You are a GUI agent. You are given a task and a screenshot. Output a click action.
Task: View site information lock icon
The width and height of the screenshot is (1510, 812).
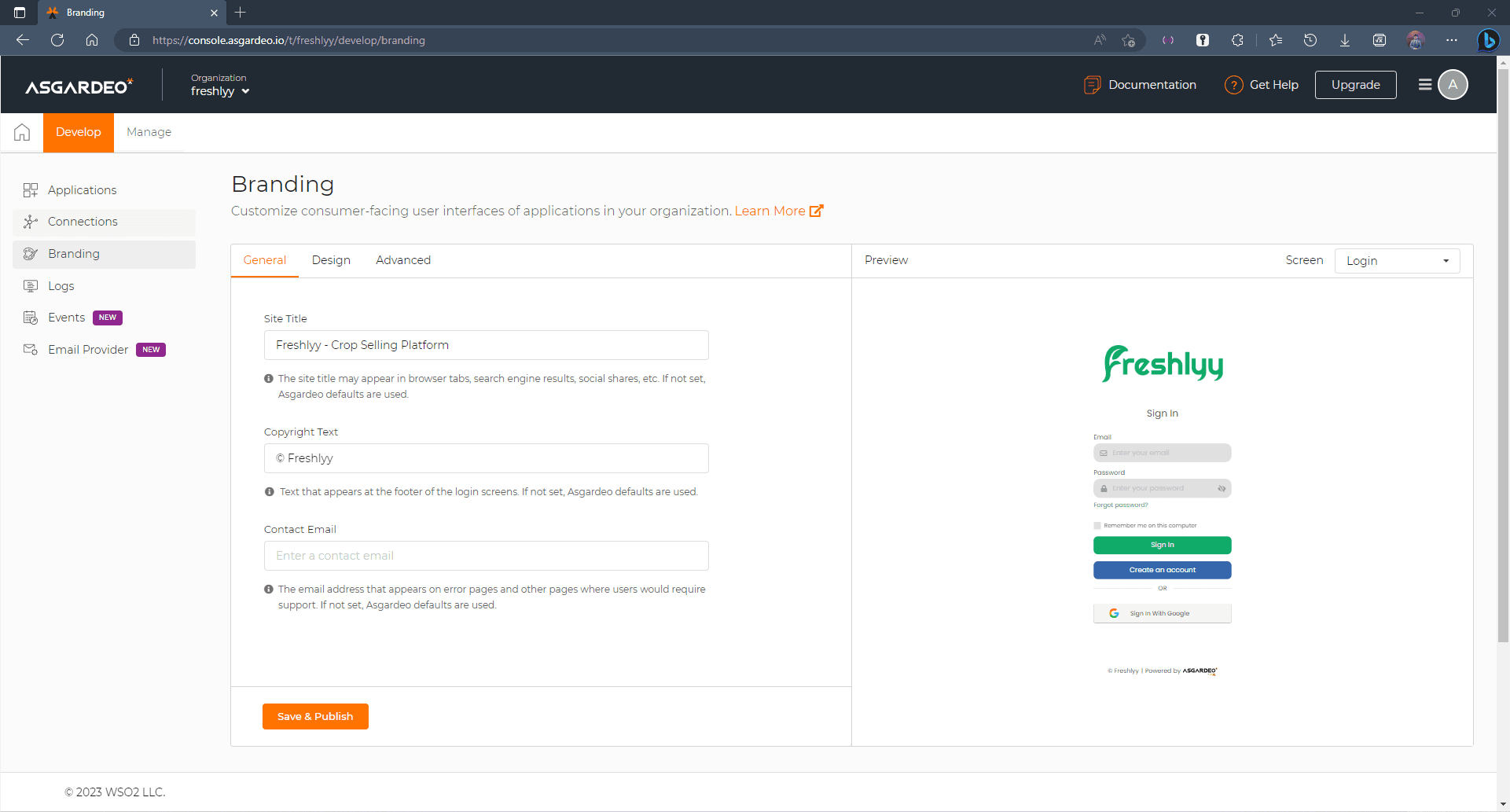click(134, 40)
